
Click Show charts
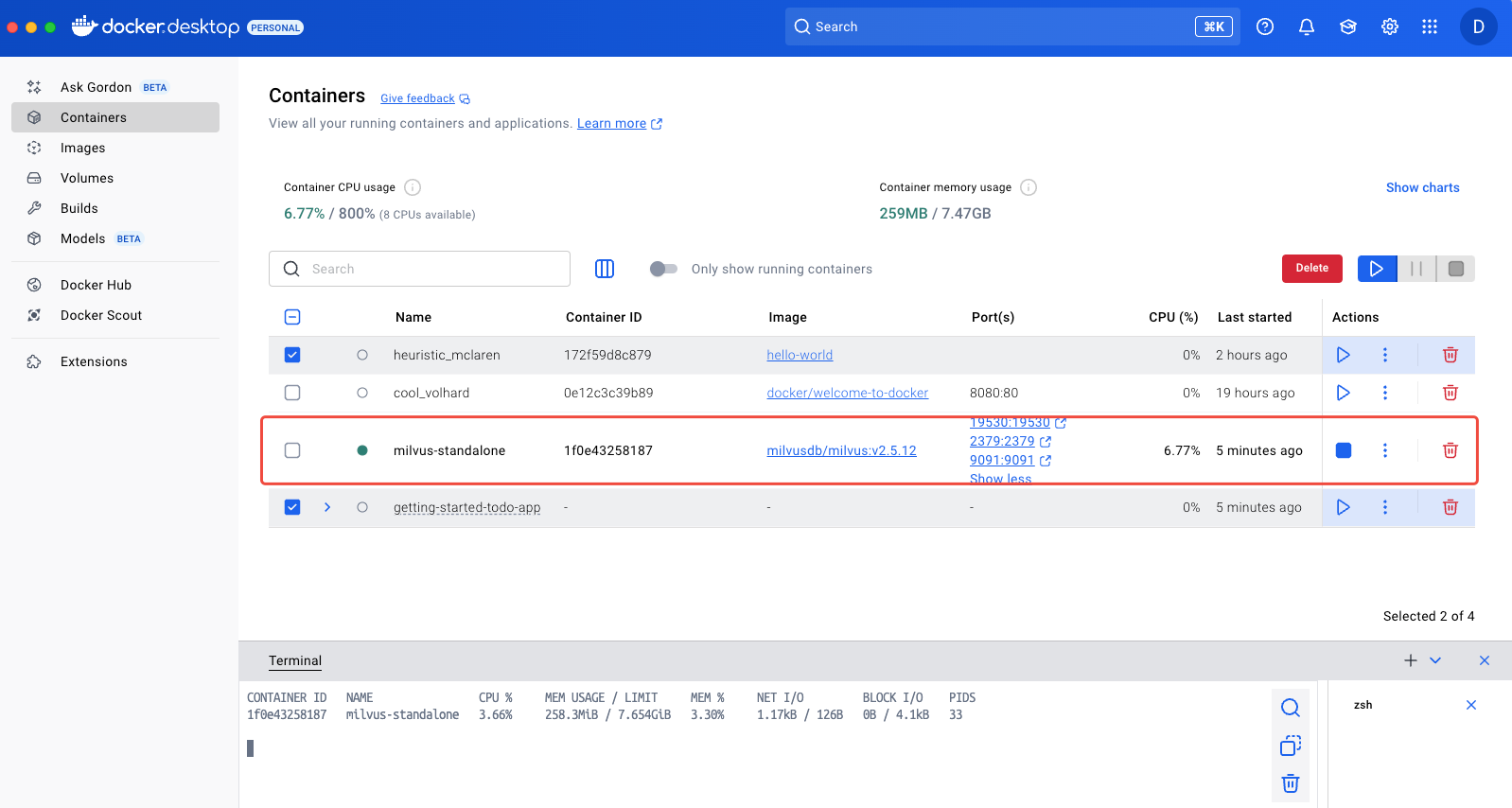[1422, 187]
